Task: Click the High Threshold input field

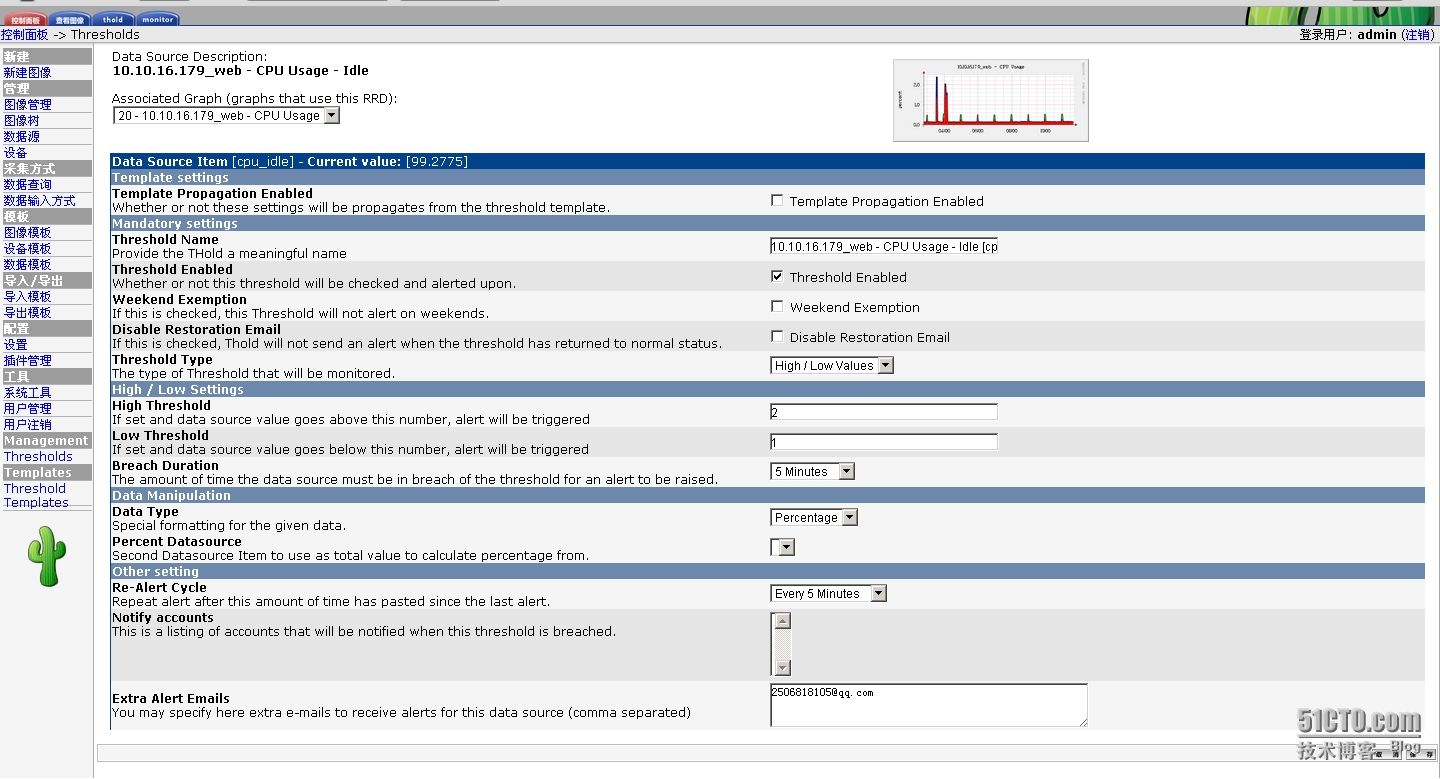Action: [884, 412]
